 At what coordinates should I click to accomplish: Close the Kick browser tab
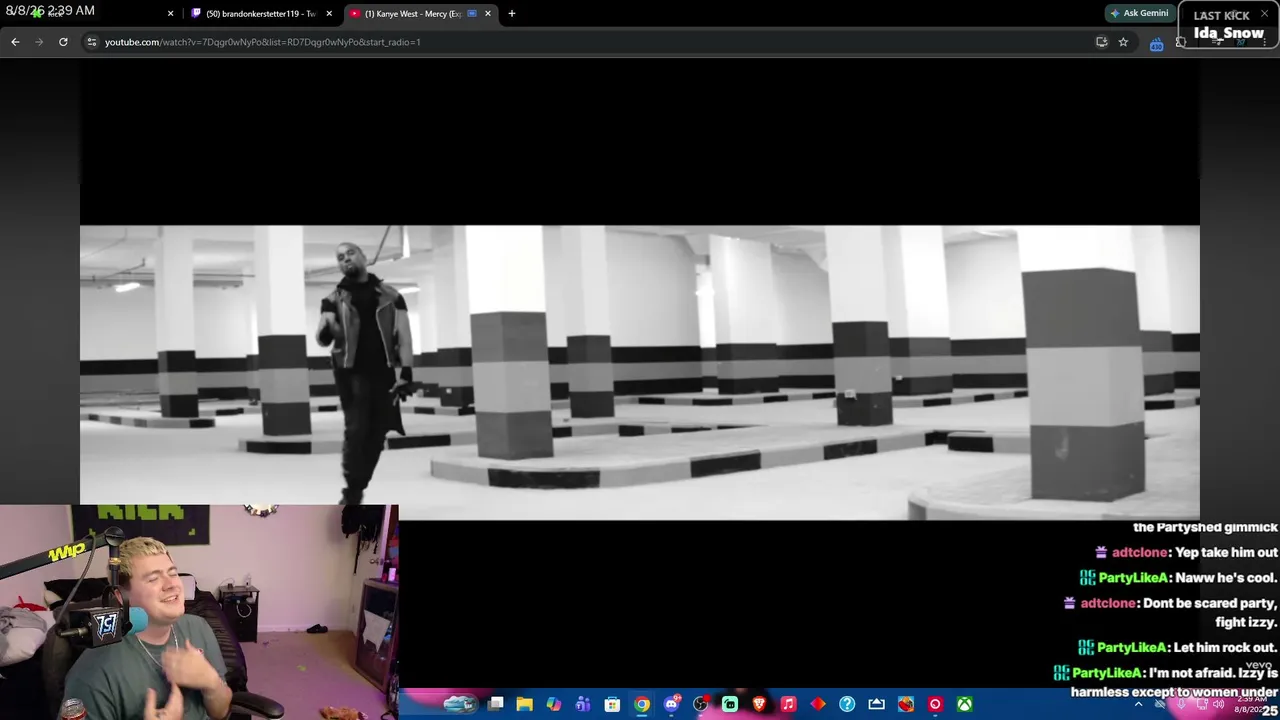170,14
